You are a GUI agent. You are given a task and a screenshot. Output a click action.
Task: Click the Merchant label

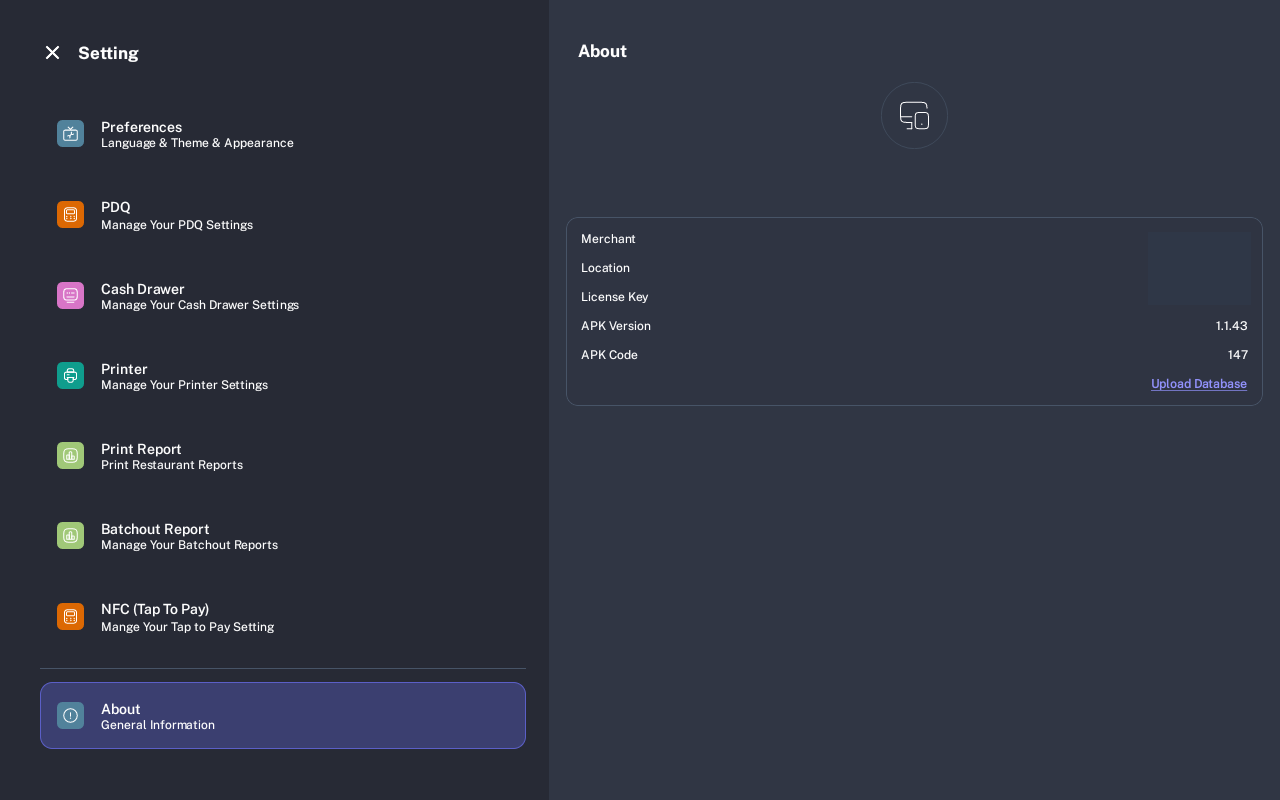click(x=608, y=239)
